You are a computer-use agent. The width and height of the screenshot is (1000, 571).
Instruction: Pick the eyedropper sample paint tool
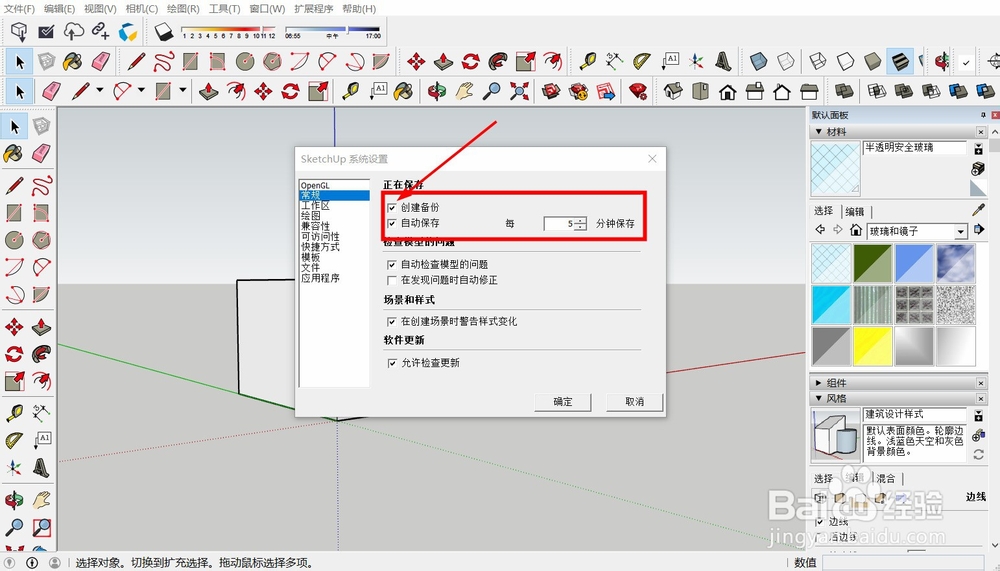coord(978,210)
